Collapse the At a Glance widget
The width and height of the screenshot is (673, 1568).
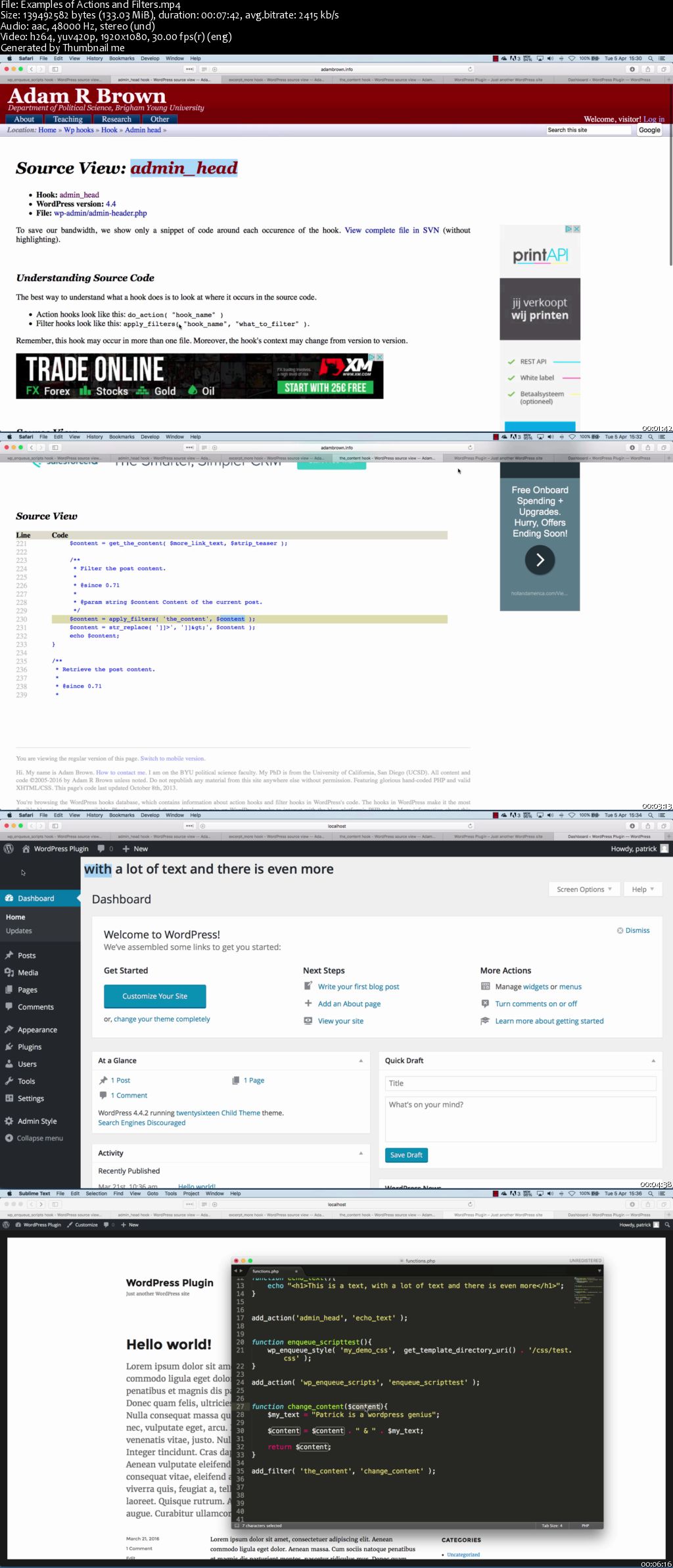click(x=361, y=1060)
